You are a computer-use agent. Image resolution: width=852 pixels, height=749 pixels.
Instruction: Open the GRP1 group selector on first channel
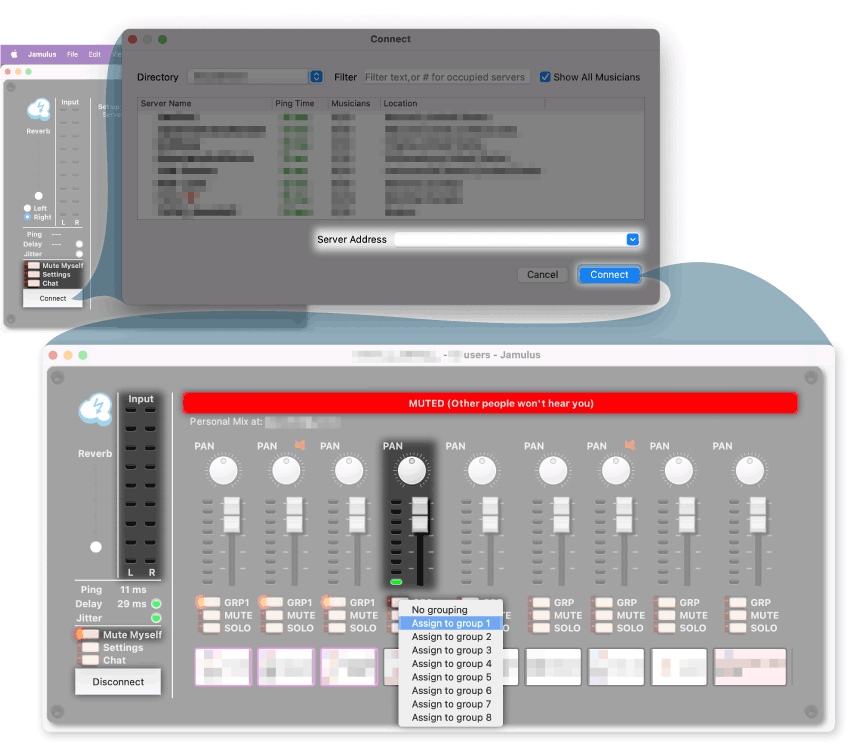click(x=206, y=603)
